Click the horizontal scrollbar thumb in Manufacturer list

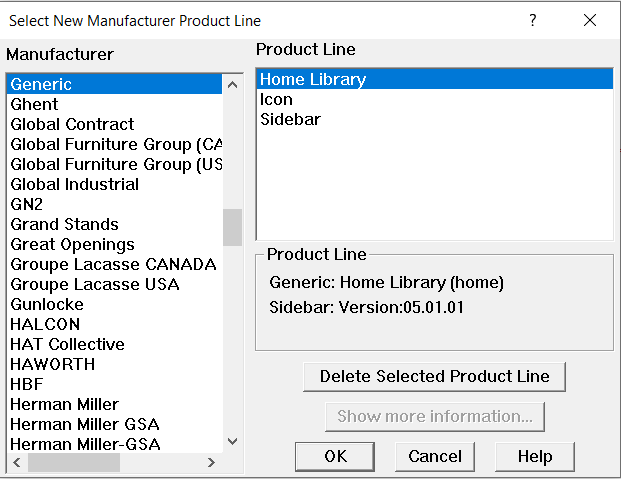coord(74,462)
